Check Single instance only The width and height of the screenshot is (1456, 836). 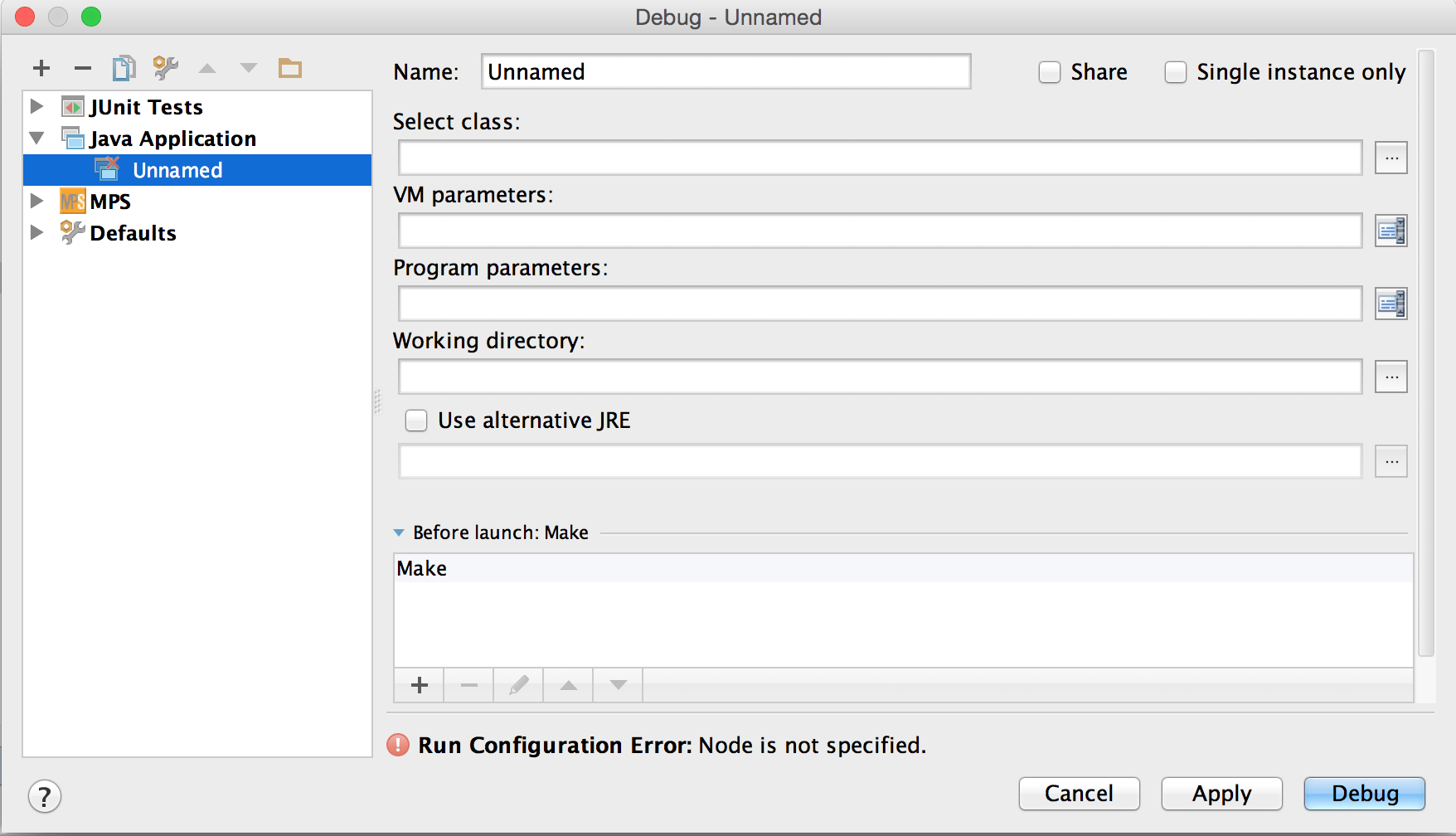point(1176,72)
